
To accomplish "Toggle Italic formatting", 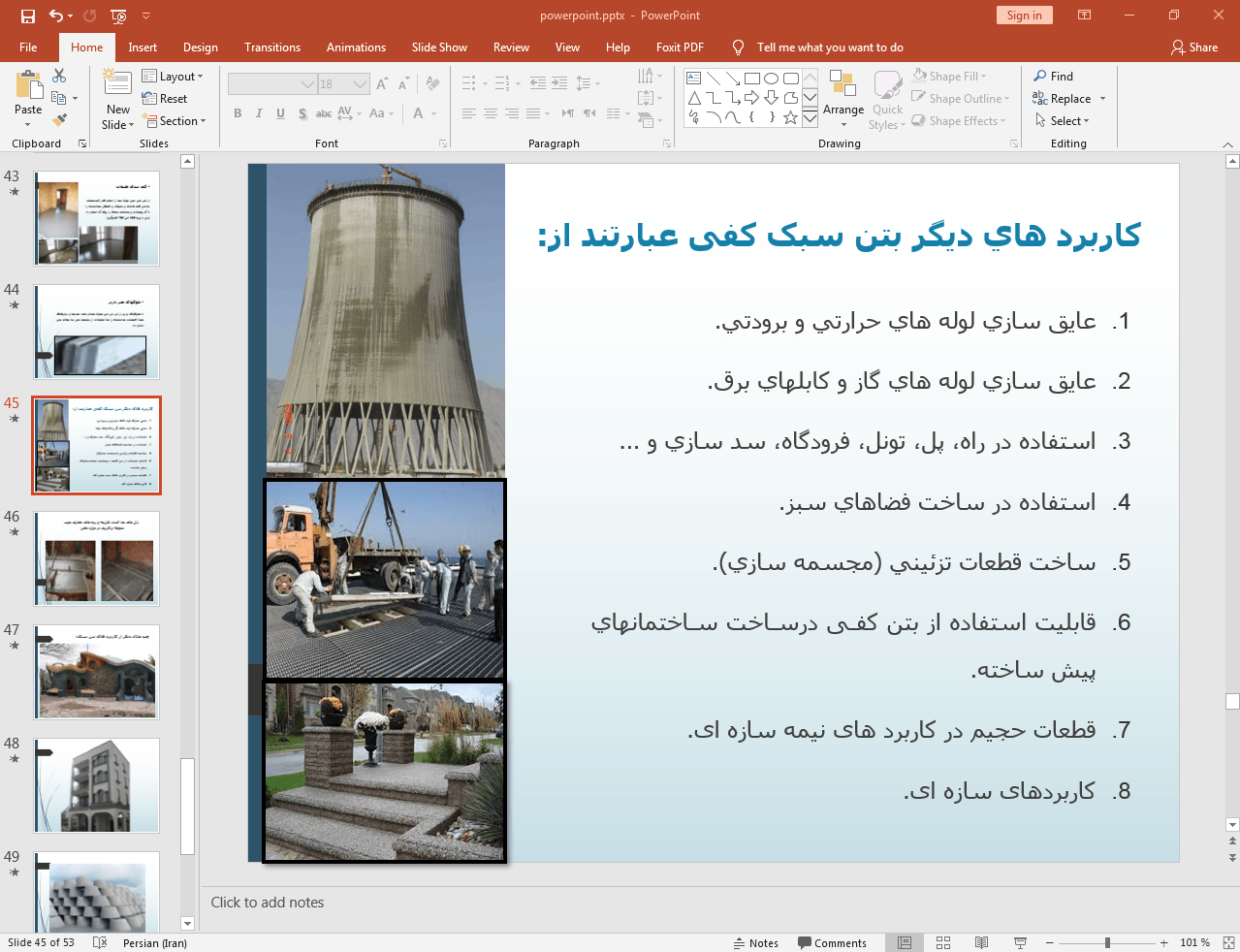I will click(259, 113).
